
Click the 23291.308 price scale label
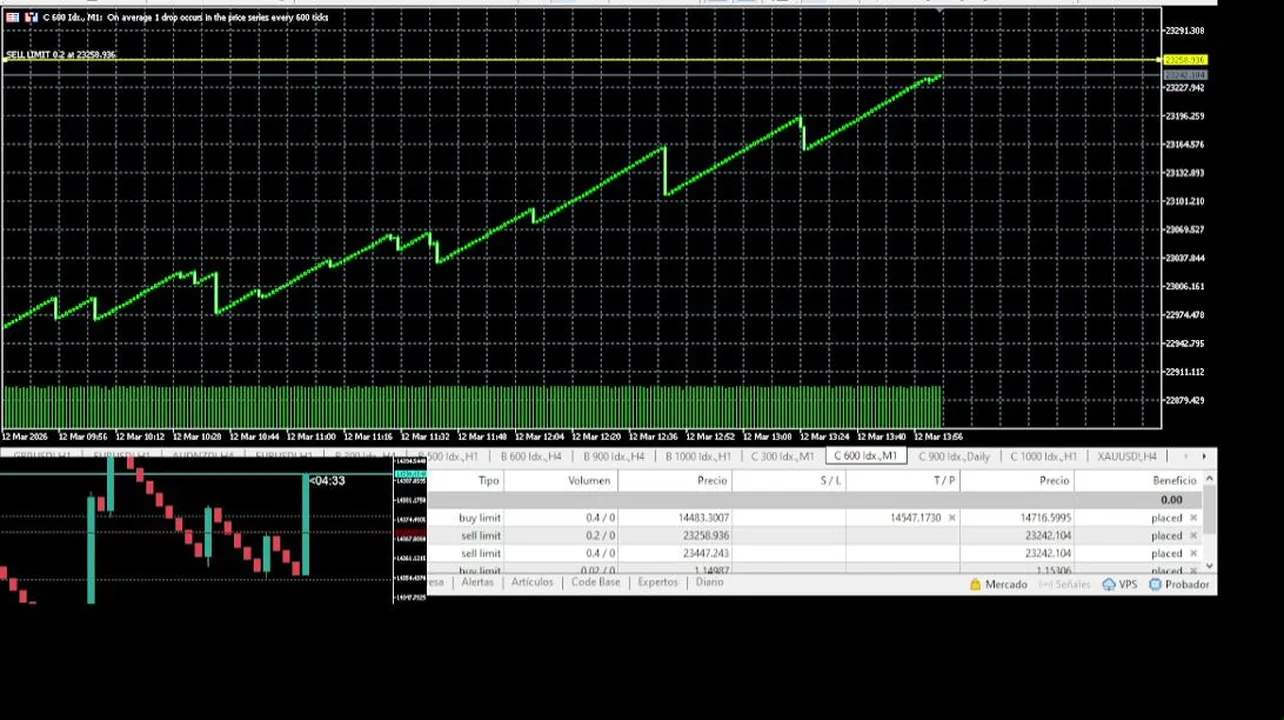pos(1185,31)
